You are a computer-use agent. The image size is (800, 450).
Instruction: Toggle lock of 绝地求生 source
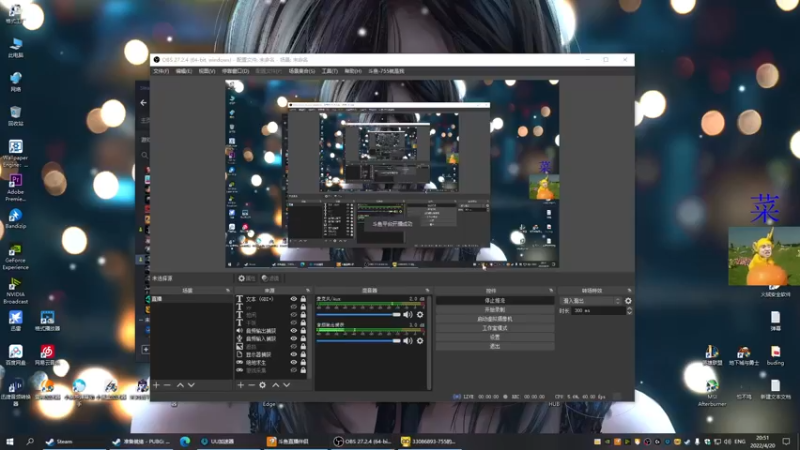click(x=303, y=363)
